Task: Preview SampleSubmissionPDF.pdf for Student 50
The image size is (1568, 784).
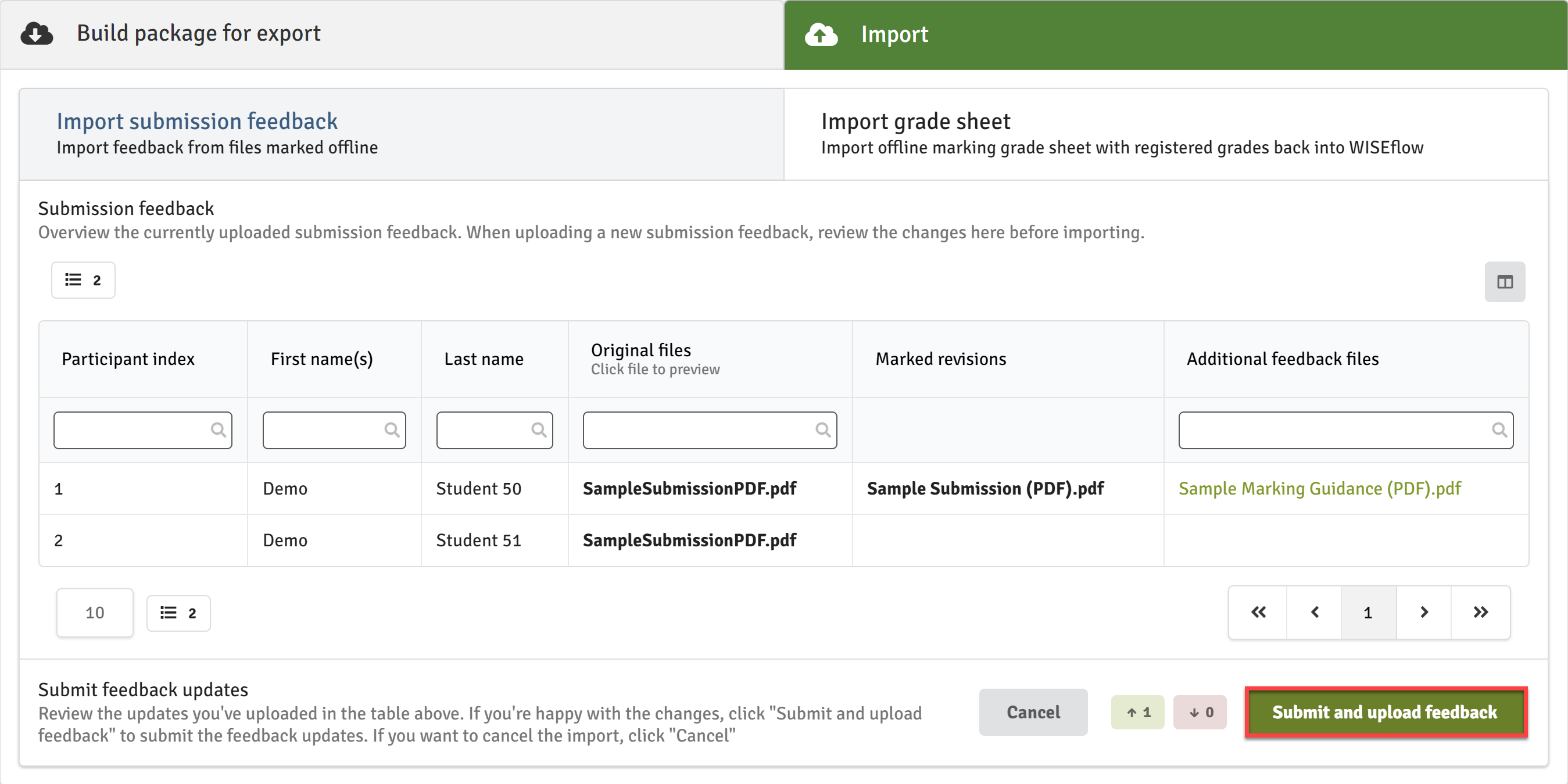Action: [x=690, y=489]
